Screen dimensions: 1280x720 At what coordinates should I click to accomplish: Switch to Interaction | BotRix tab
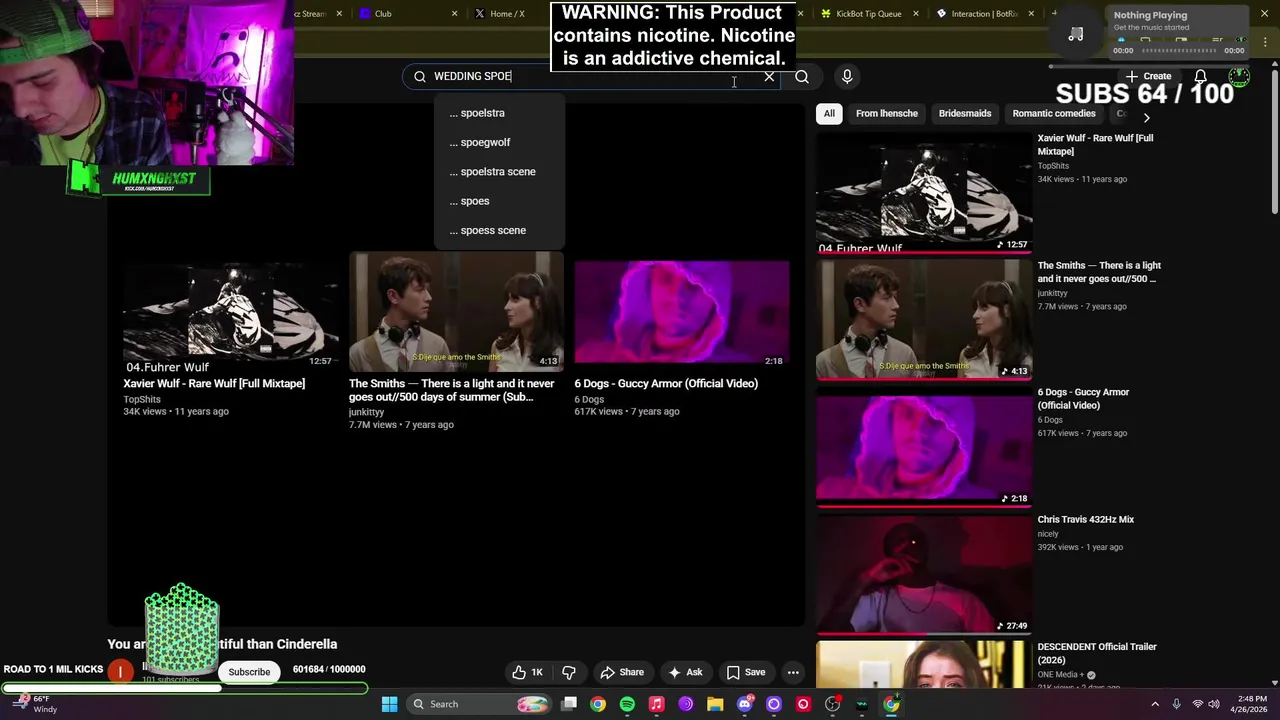985,14
